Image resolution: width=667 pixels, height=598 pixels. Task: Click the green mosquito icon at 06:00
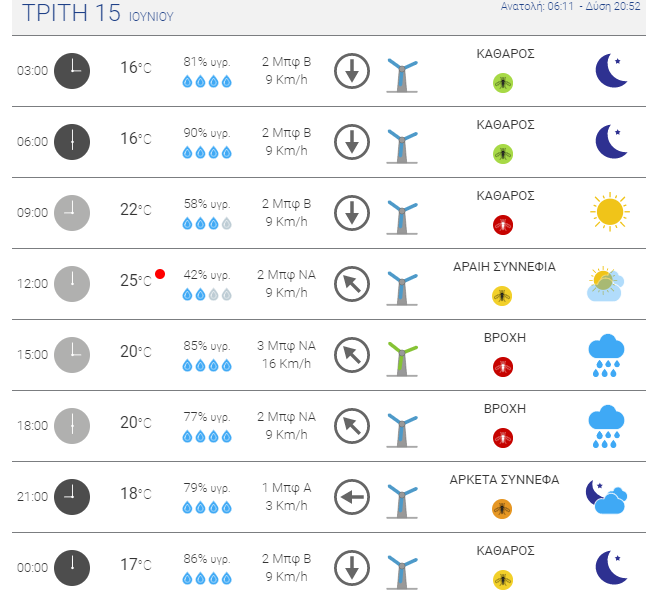tap(503, 154)
